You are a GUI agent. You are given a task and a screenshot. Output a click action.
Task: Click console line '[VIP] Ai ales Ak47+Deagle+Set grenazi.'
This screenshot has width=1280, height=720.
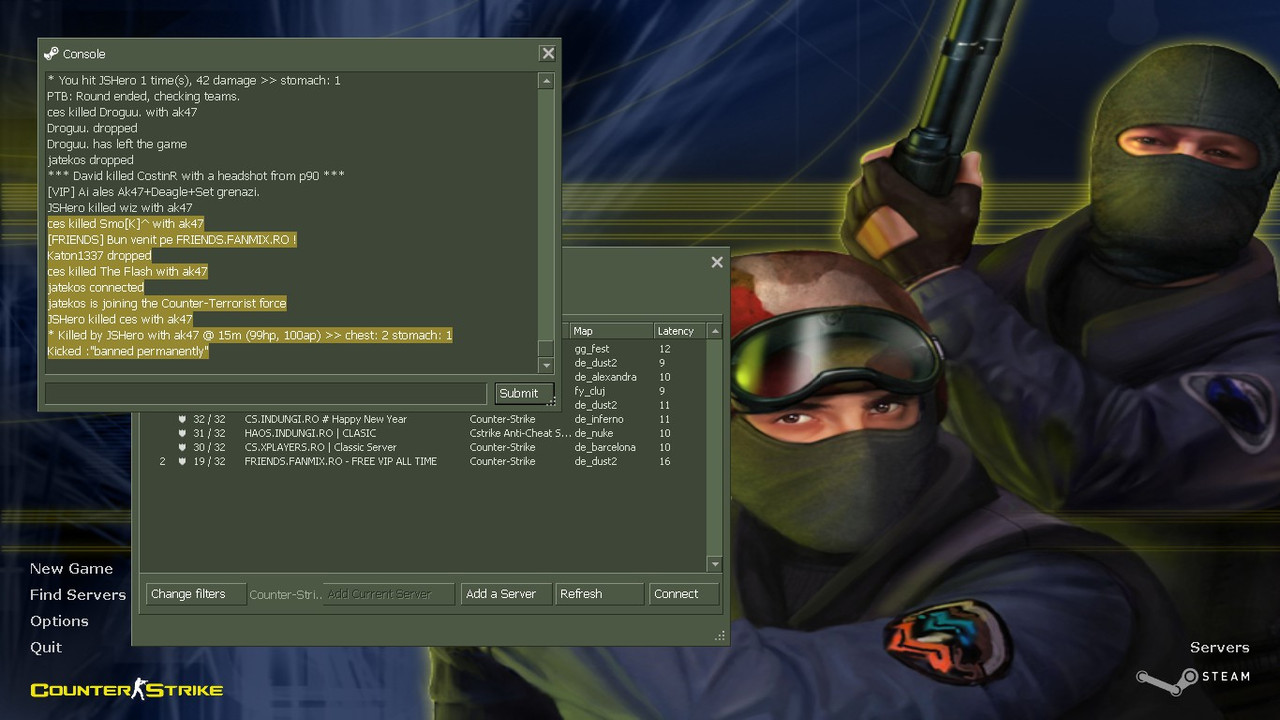(x=153, y=192)
